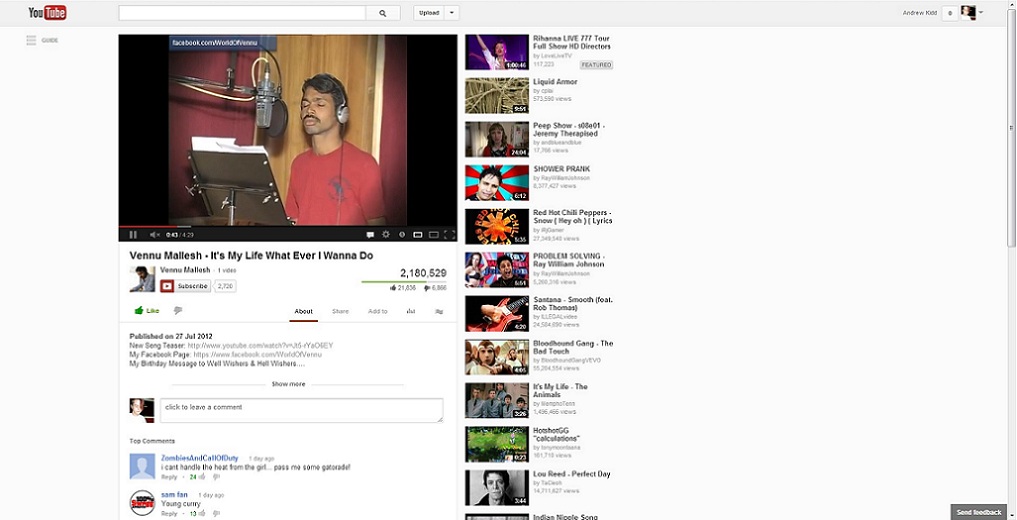The height and width of the screenshot is (520, 1017).
Task: Click the video title heading
Action: coord(251,255)
